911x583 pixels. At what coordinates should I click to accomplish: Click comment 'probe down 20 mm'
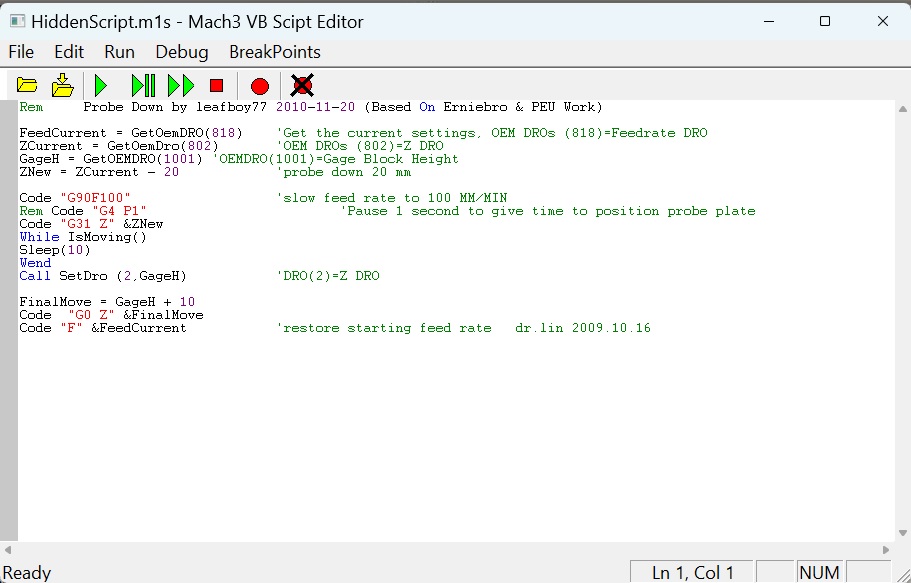coord(343,172)
